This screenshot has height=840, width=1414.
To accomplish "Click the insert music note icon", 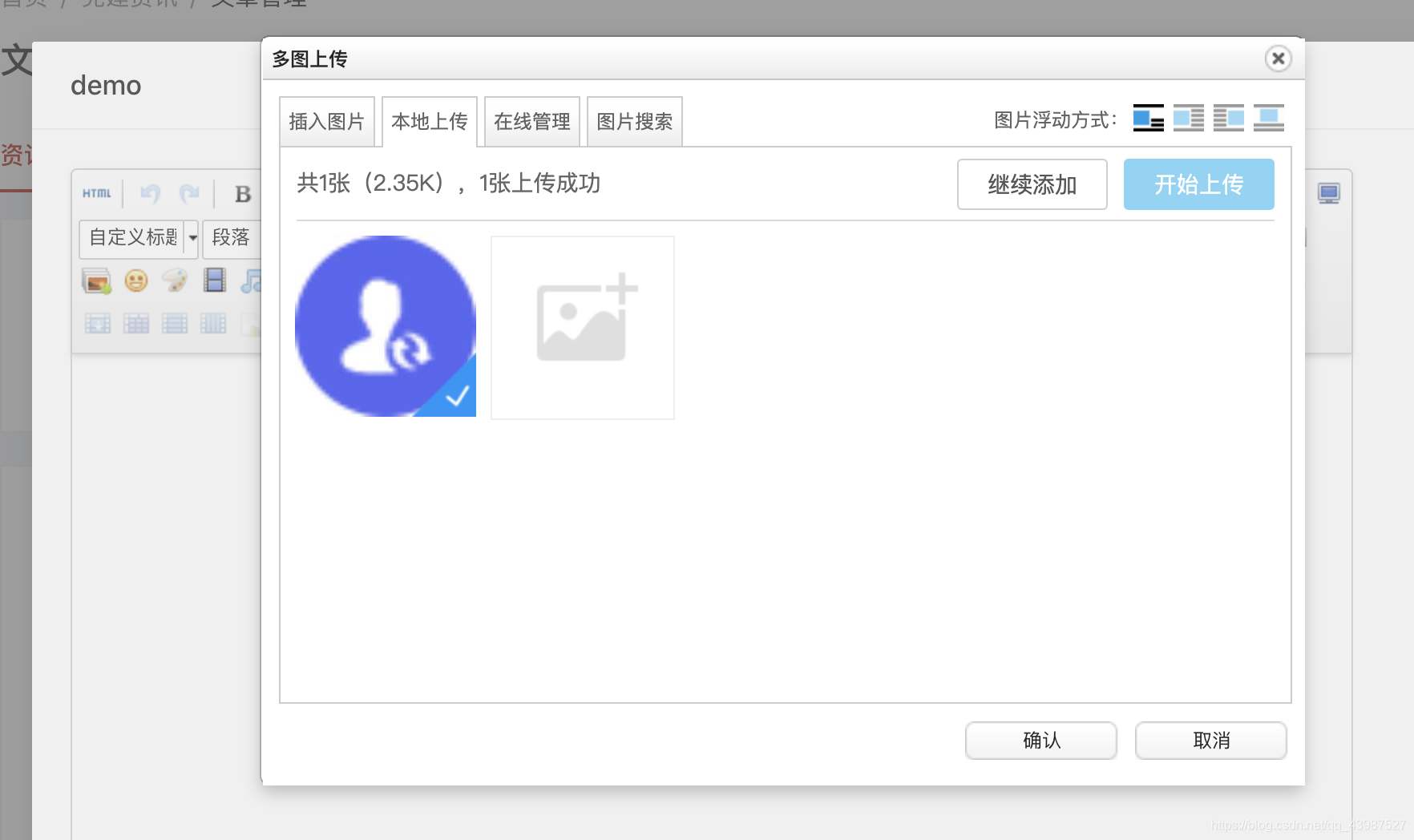I will click(x=251, y=281).
